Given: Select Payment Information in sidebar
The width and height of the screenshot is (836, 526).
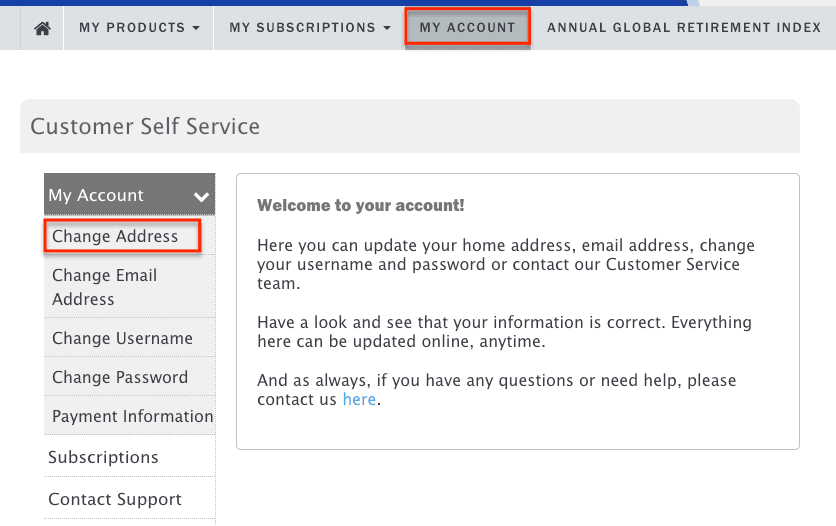Looking at the screenshot, I should [130, 416].
